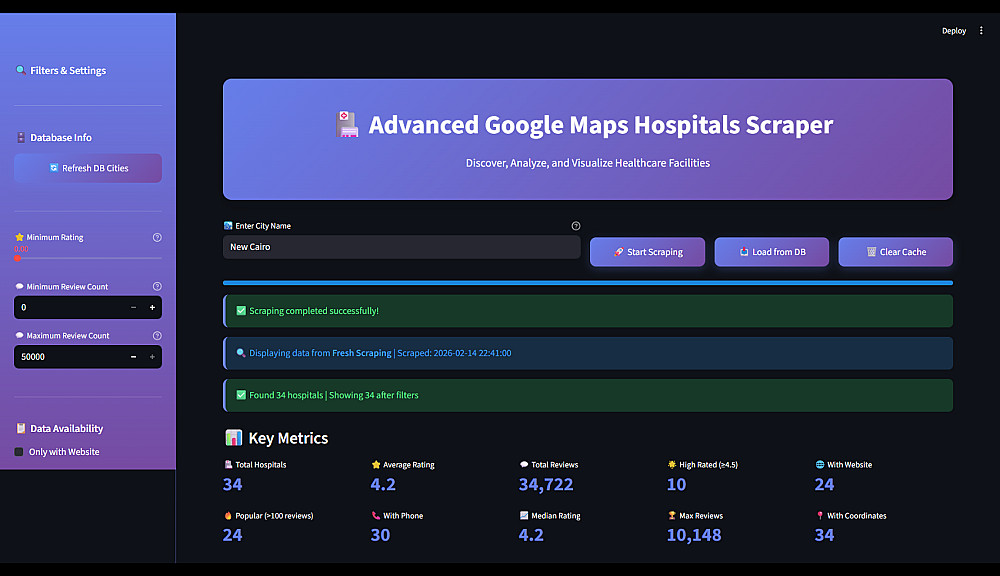Click the Total Reviews value 34,722
The image size is (1000, 576).
(546, 484)
